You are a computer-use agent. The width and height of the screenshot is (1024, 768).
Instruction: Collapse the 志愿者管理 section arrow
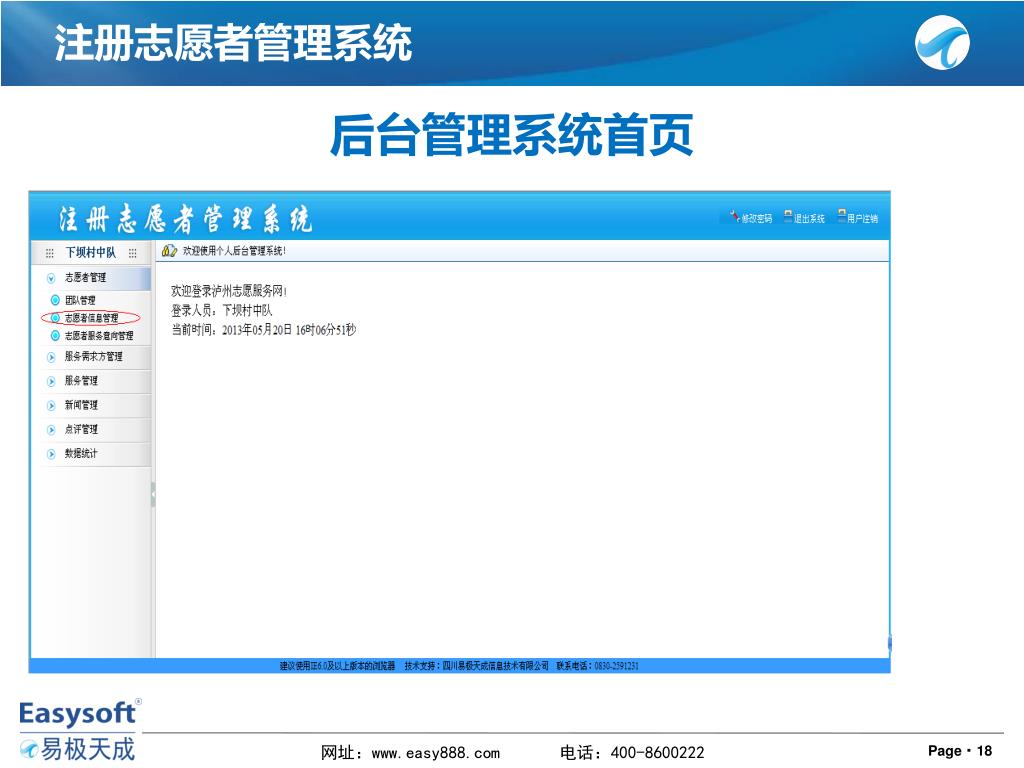pos(51,278)
